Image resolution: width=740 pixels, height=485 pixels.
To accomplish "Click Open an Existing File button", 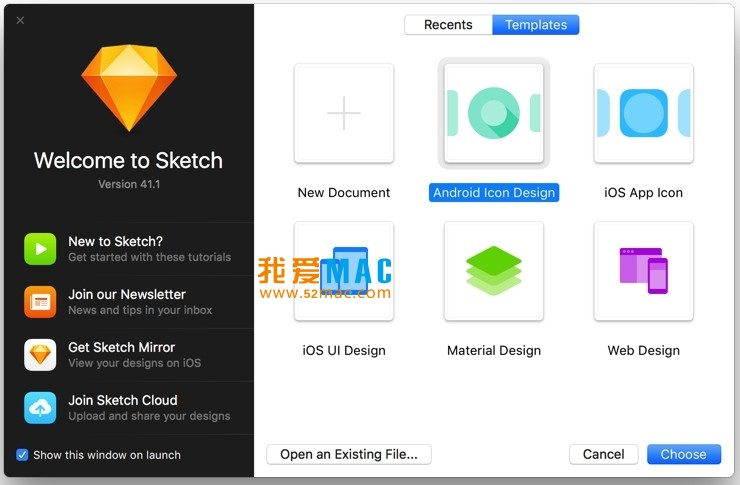I will click(x=349, y=454).
